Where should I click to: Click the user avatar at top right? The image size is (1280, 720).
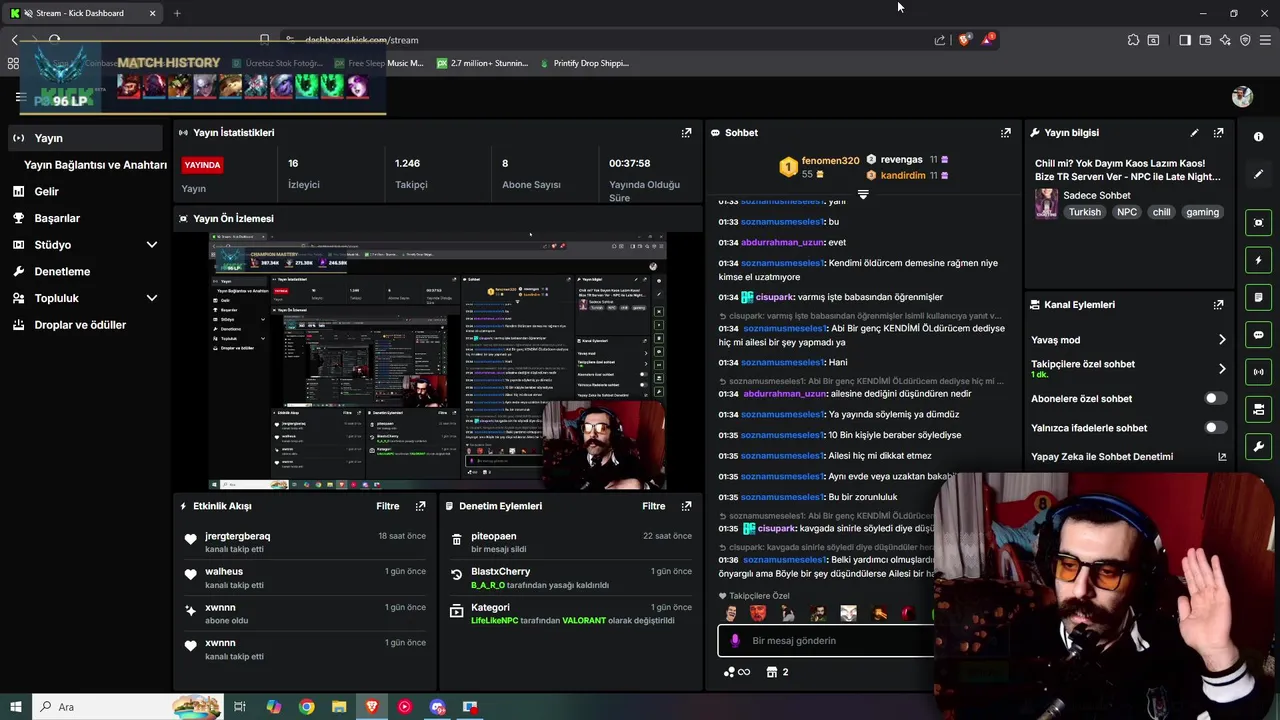click(x=1242, y=96)
